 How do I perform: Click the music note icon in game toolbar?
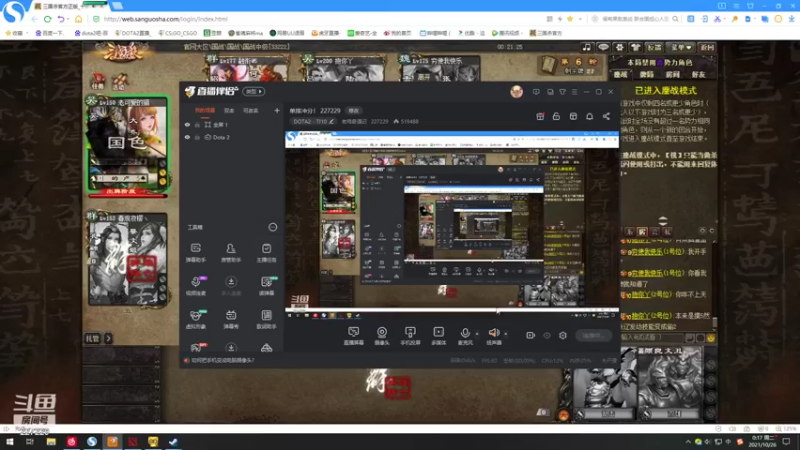tap(587, 47)
